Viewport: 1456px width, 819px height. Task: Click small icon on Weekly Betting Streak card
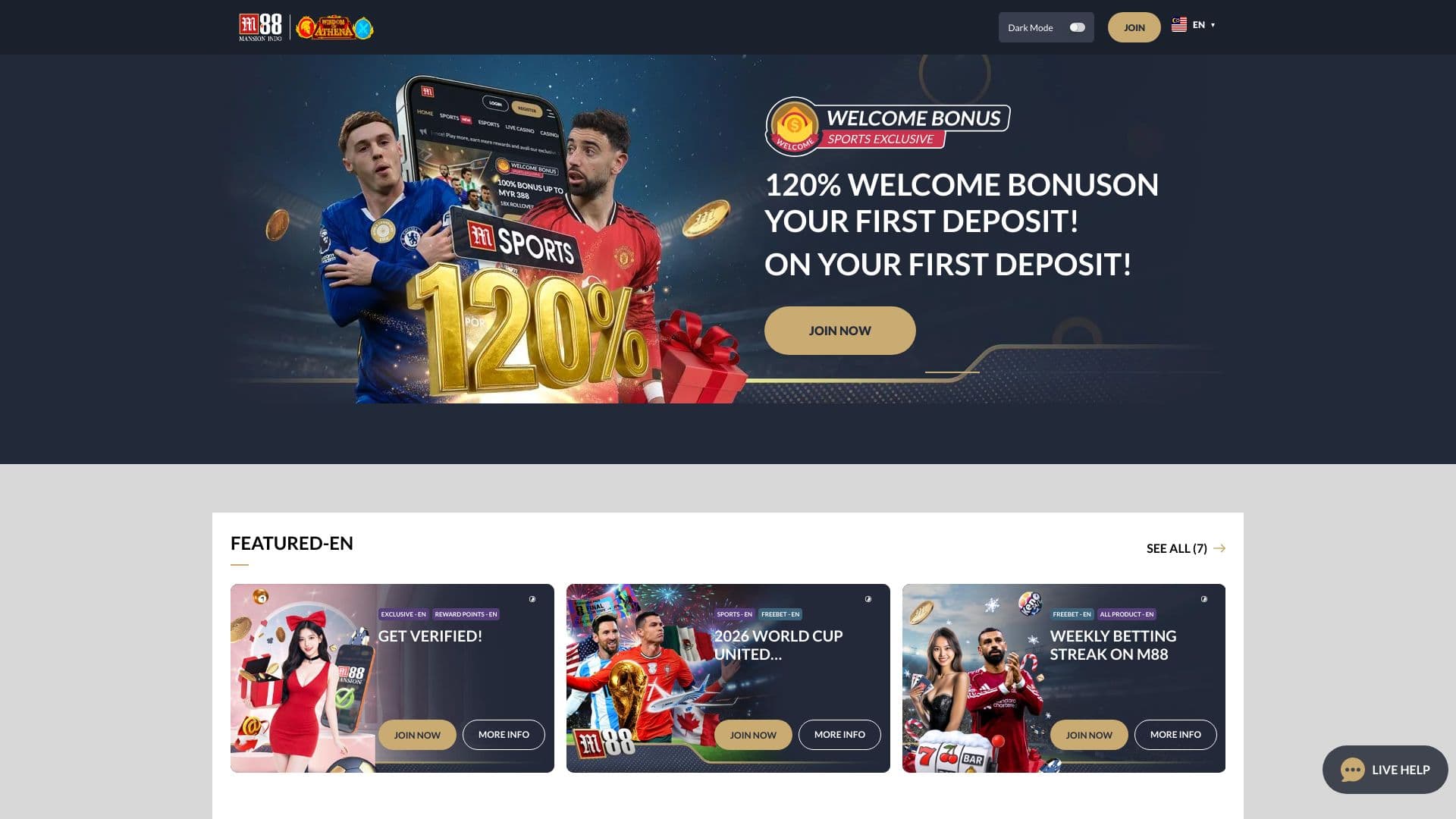pos(1204,599)
